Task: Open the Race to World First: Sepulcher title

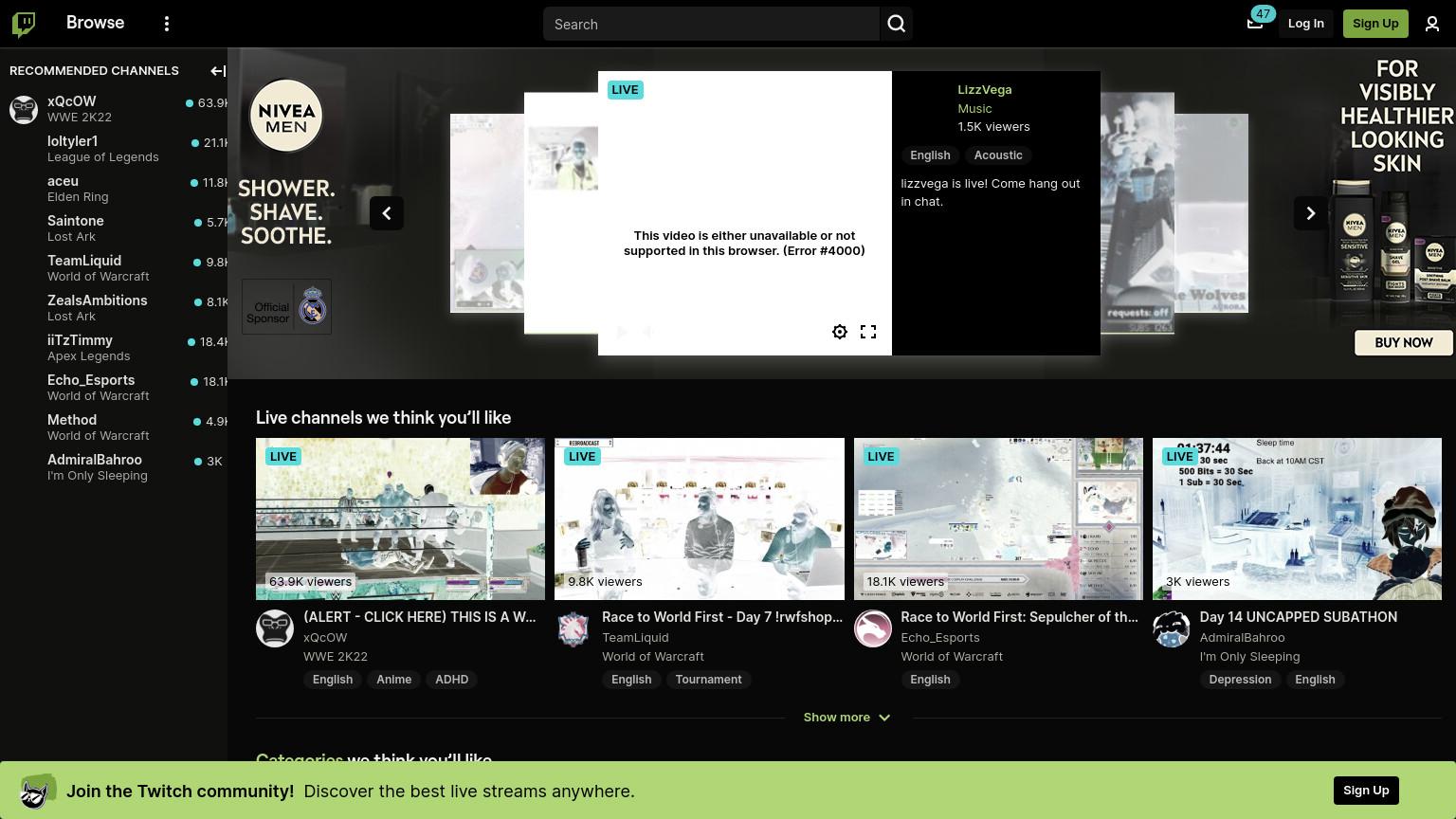Action: coord(1019,617)
